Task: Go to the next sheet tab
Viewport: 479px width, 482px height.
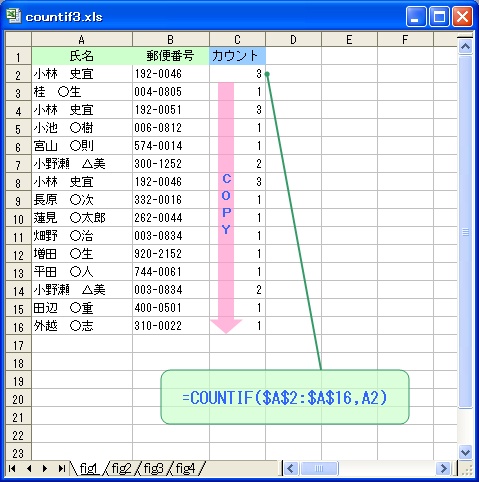Action: tap(45, 469)
